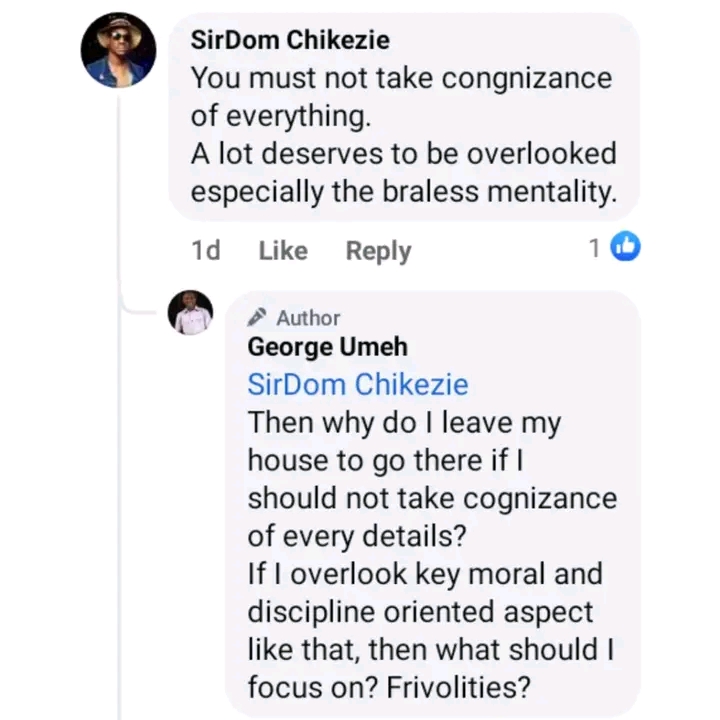Image resolution: width=720 pixels, height=720 pixels.
Task: Click the line 'If I overlook key moral and'
Action: tap(425, 574)
